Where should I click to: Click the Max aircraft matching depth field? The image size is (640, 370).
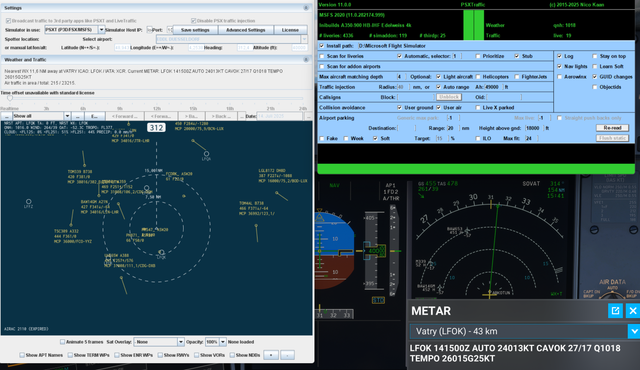[x=401, y=77]
